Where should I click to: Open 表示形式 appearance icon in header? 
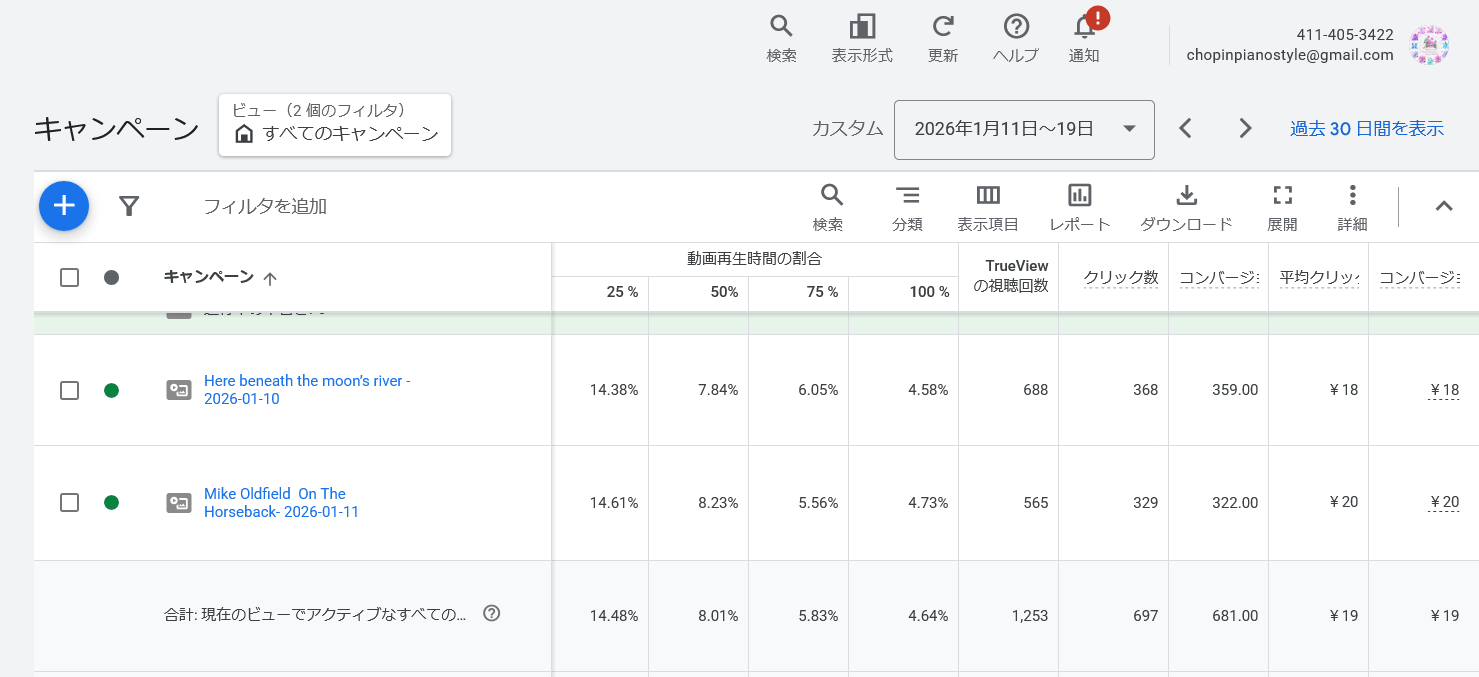click(861, 27)
